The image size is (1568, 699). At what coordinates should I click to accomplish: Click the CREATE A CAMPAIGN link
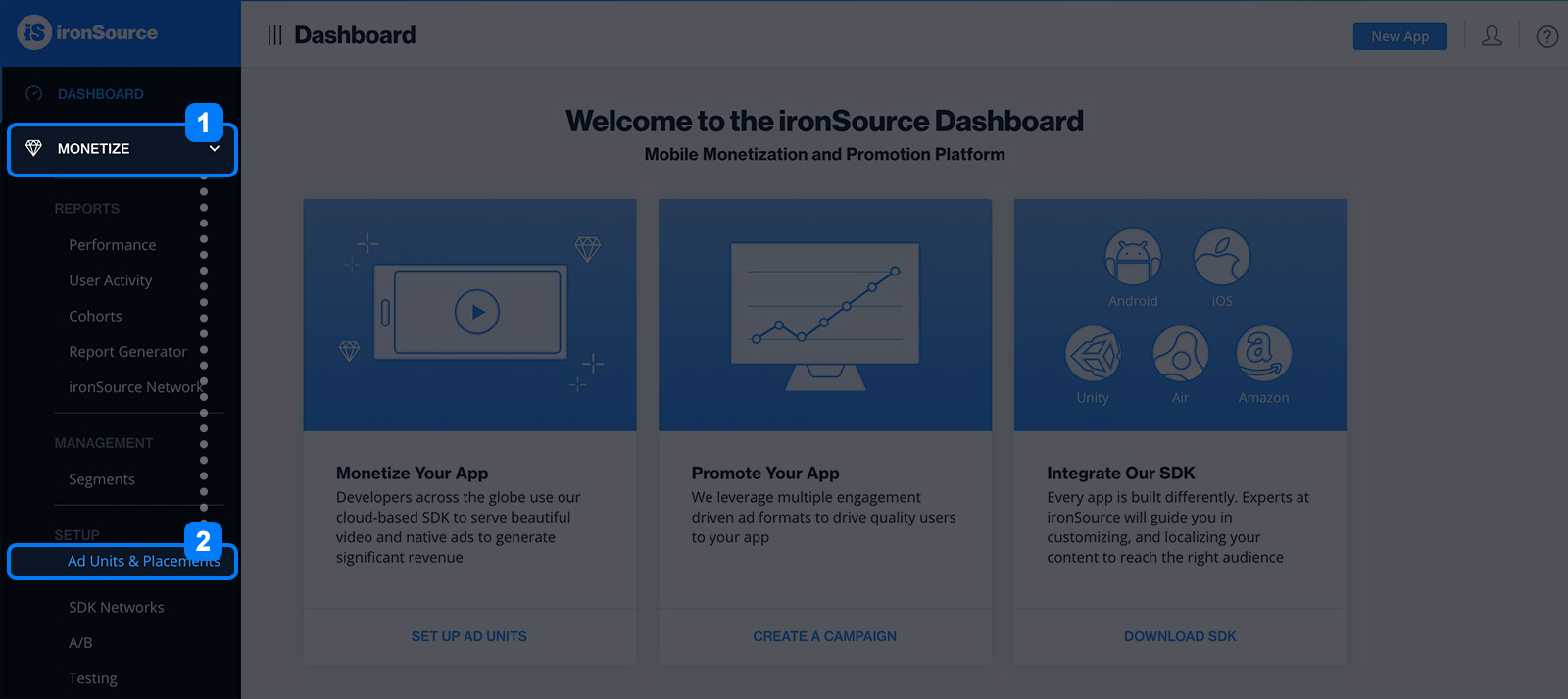click(x=825, y=636)
